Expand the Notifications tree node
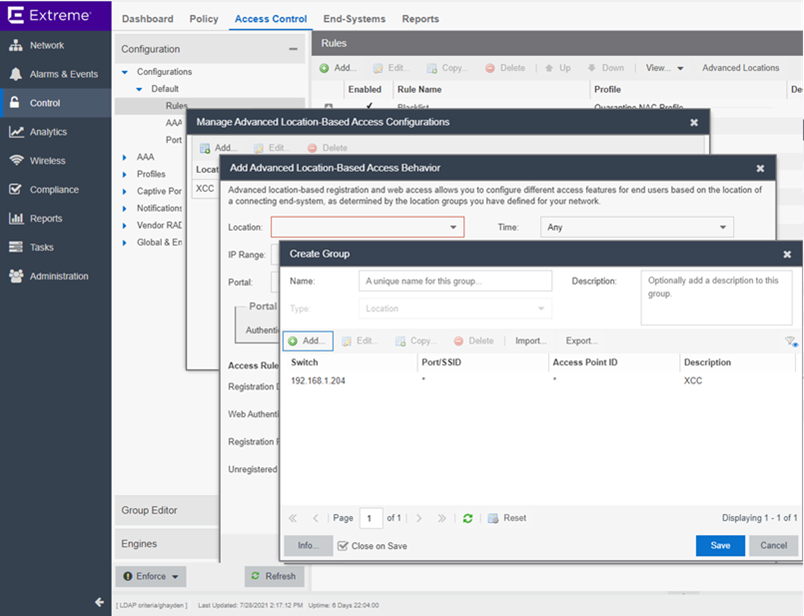The width and height of the screenshot is (804, 616). [125, 209]
